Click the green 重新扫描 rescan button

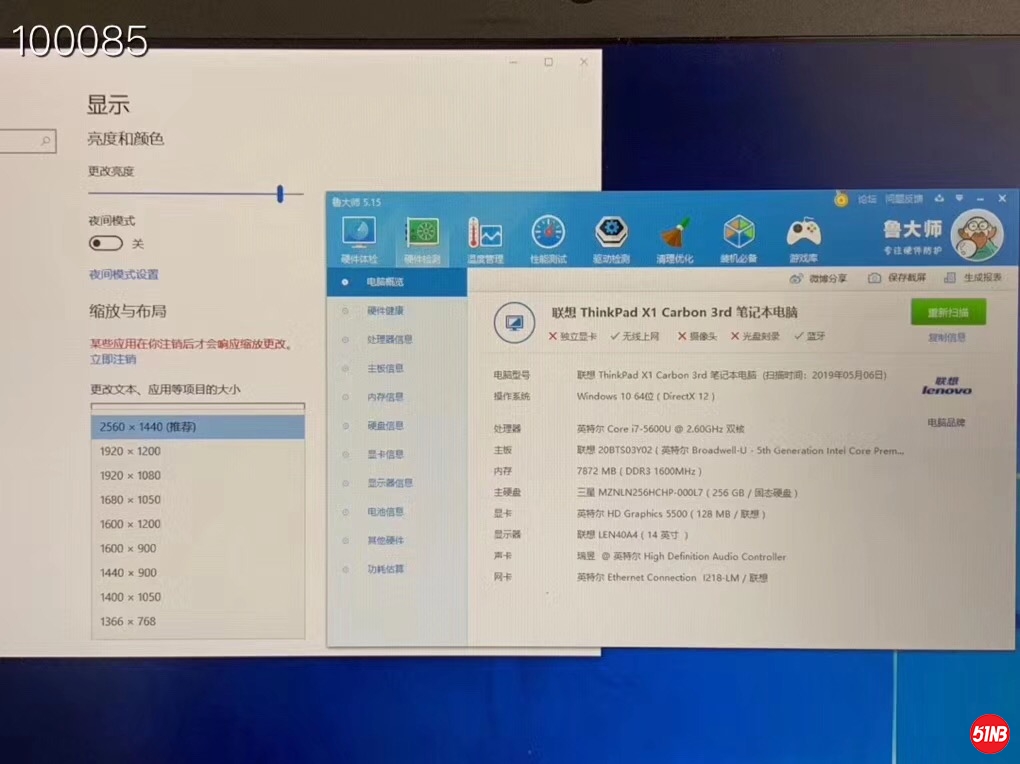948,312
